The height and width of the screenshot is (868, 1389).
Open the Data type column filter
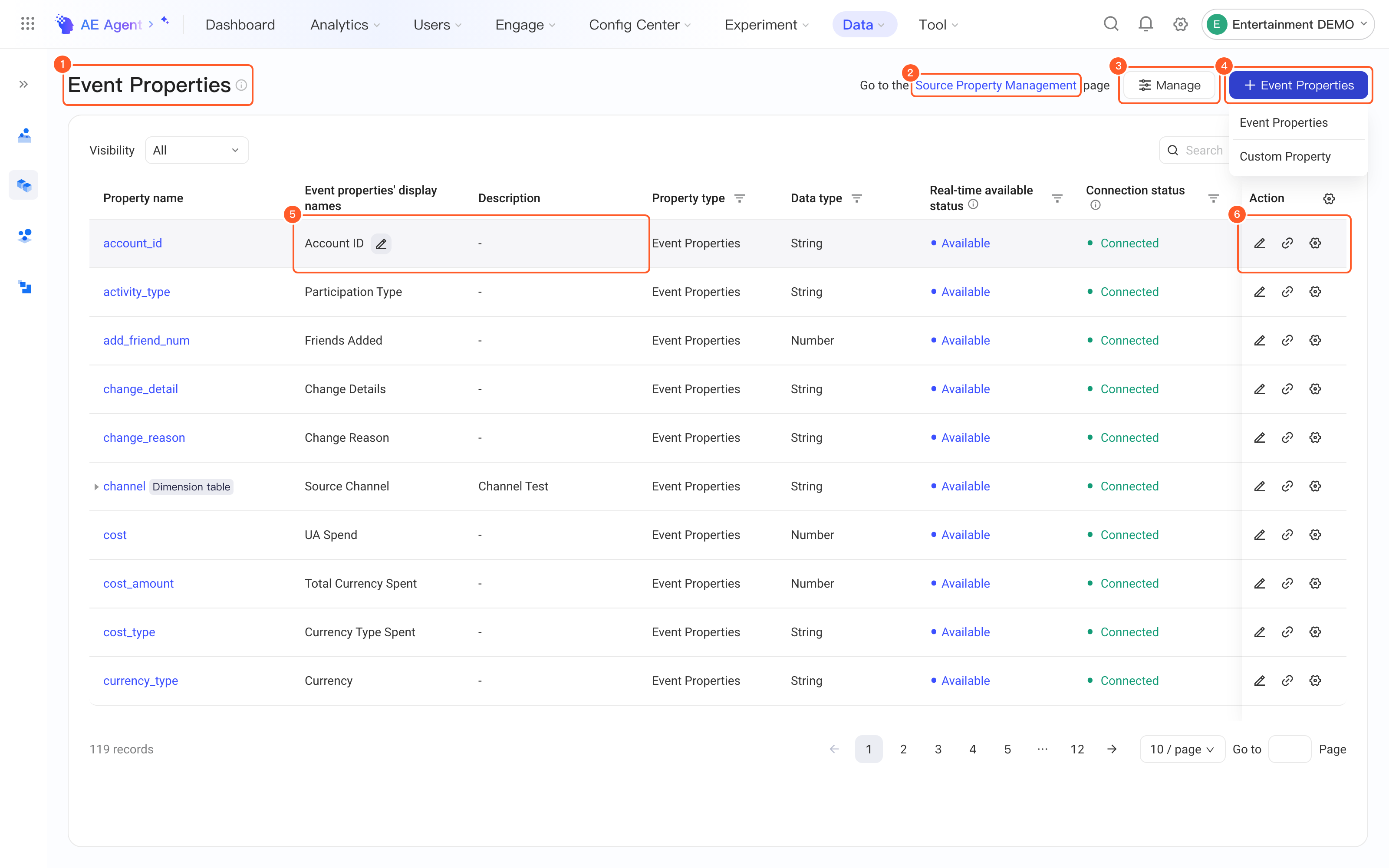856,198
